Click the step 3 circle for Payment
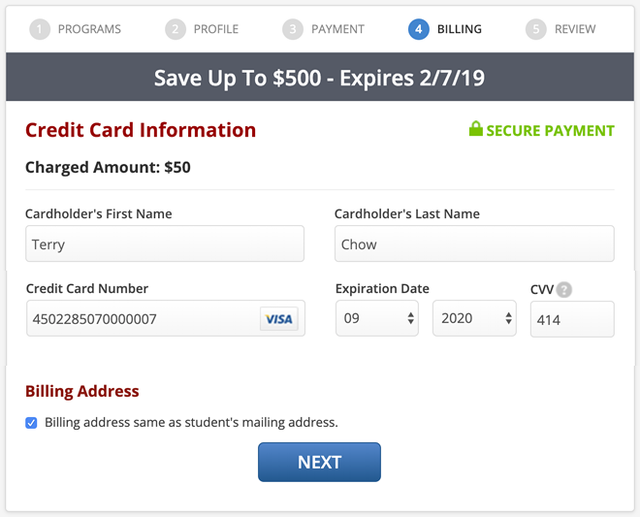Viewport: 640px width, 517px height. point(293,29)
